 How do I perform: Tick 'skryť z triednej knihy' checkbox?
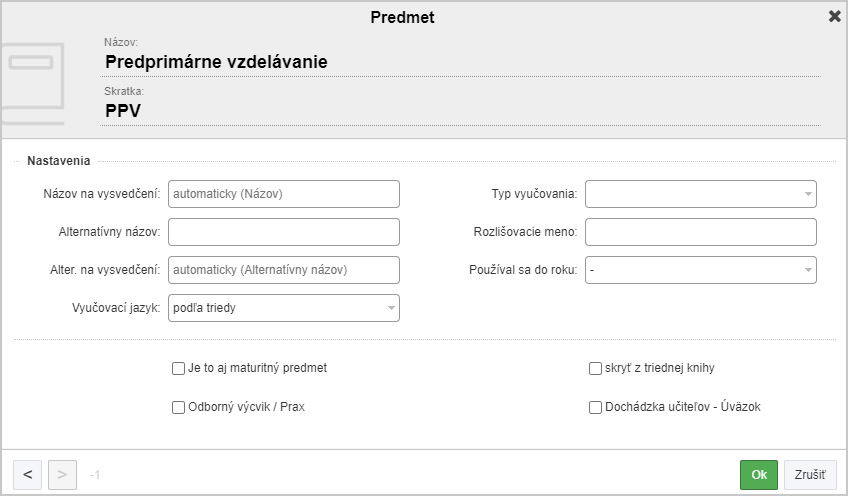tap(595, 368)
